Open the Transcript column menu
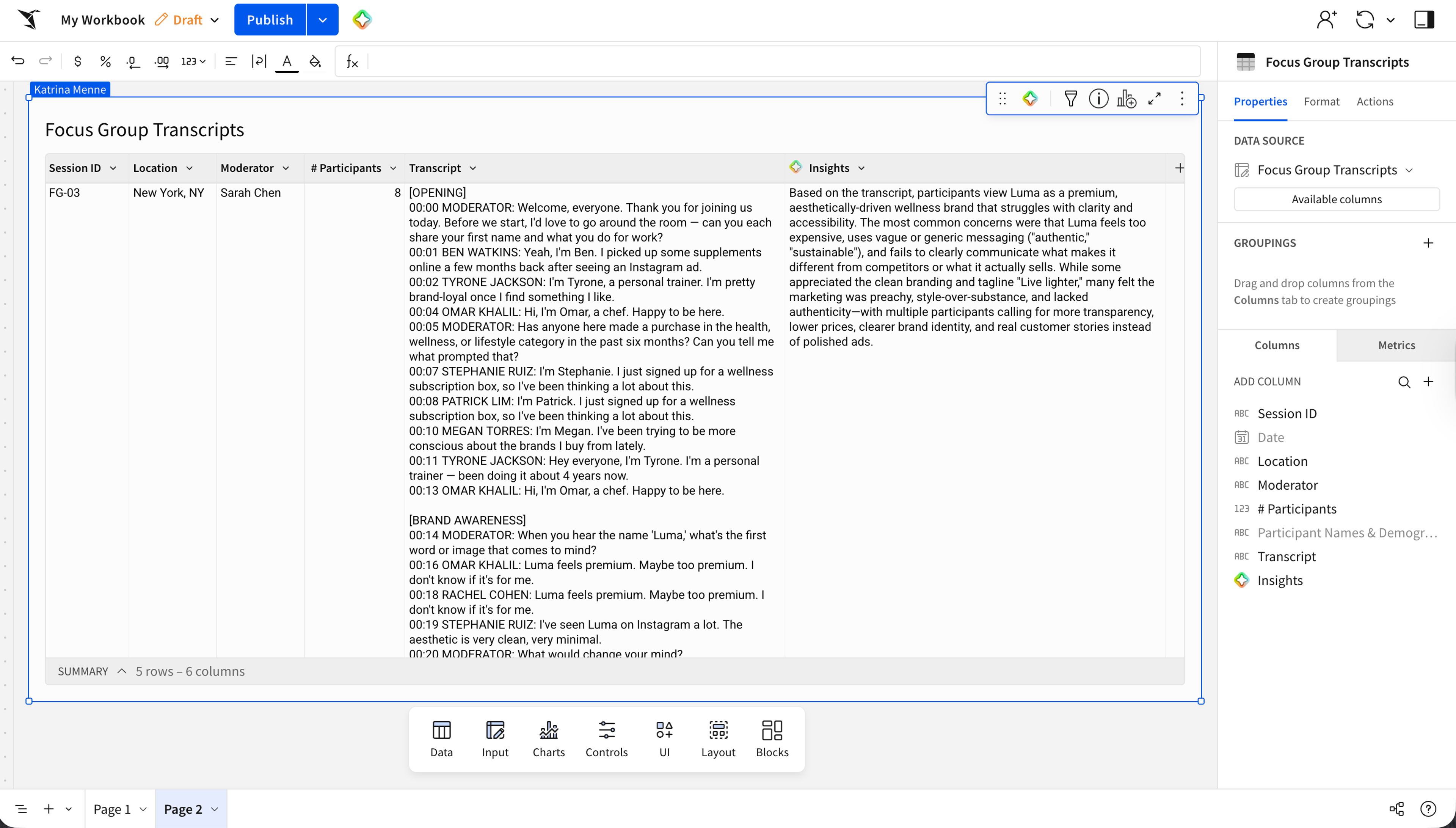This screenshot has height=828, width=1456. [473, 168]
